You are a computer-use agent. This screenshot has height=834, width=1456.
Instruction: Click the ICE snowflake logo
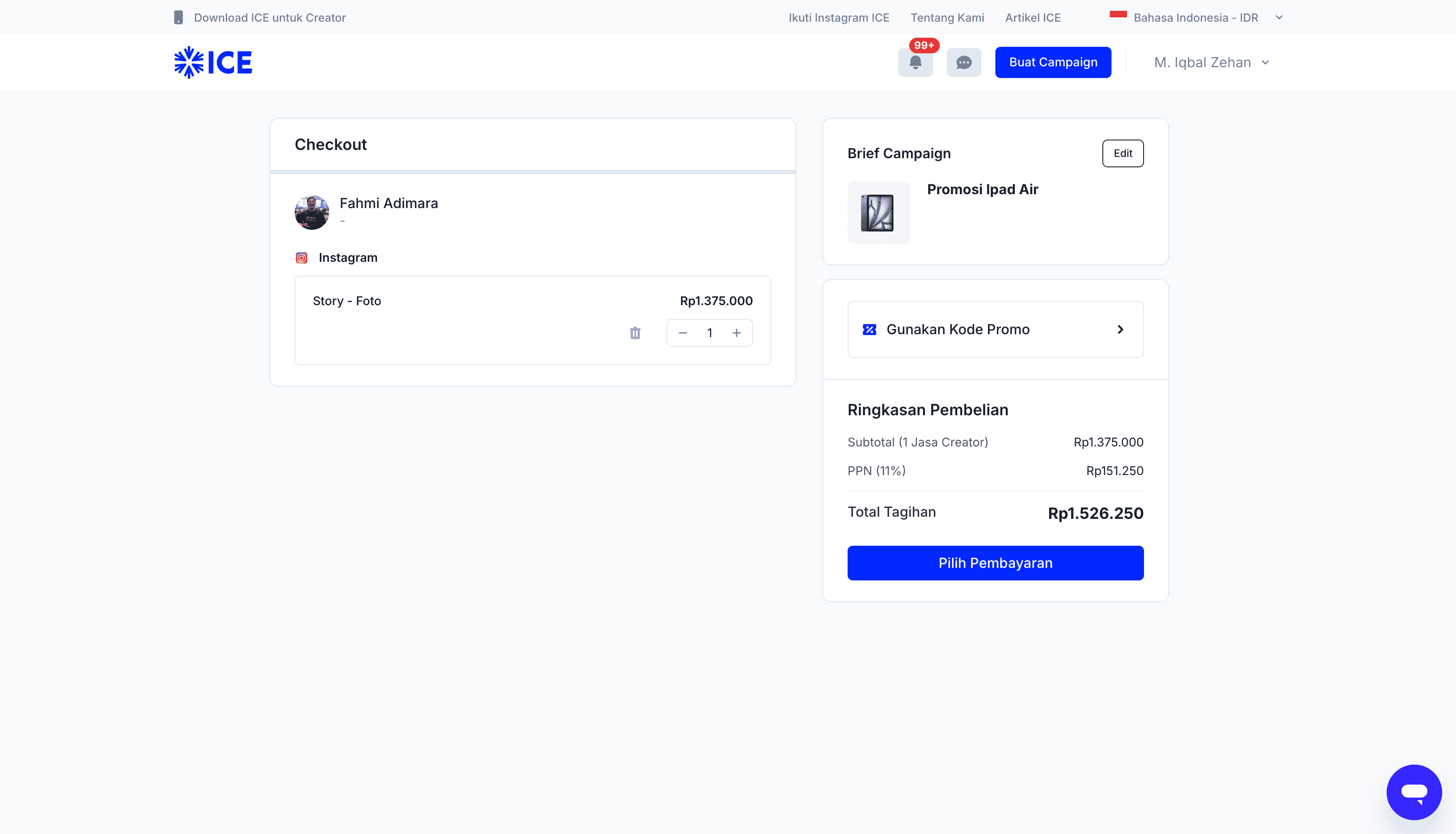[x=213, y=62]
